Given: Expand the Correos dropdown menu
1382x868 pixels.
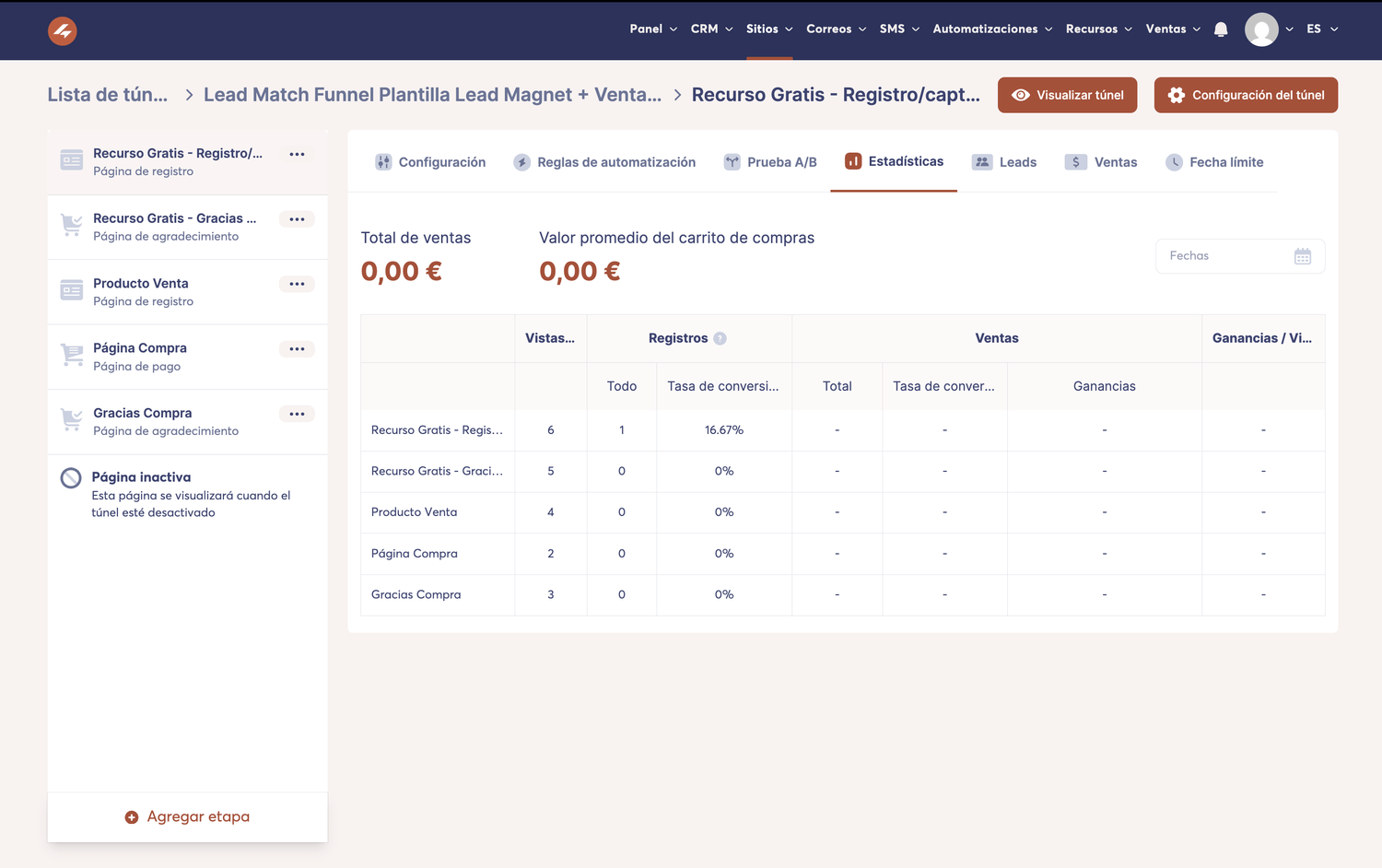Looking at the screenshot, I should pyautogui.click(x=837, y=29).
